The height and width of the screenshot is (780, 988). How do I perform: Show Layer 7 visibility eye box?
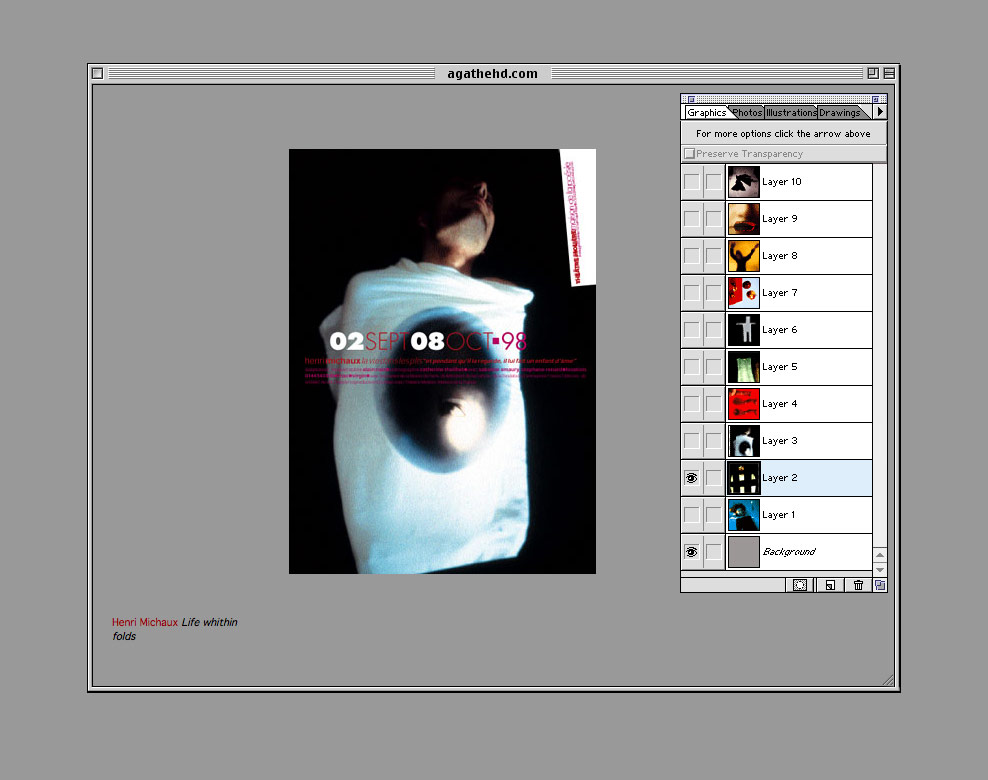point(692,293)
